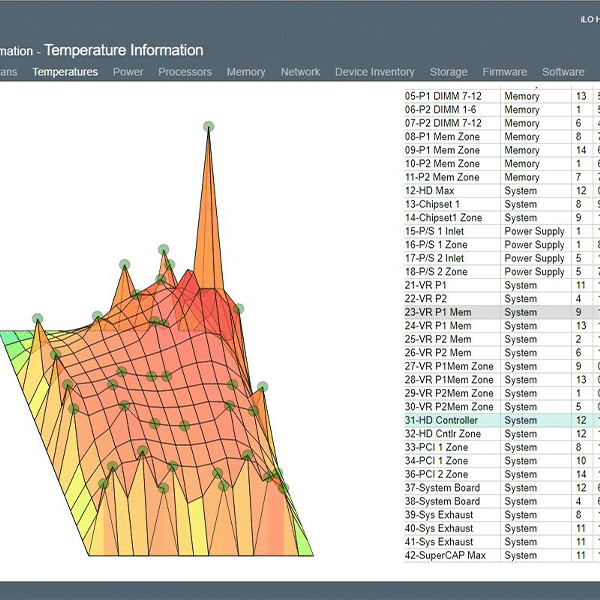Open the Firmware tab
The image size is (600, 600).
tap(505, 72)
